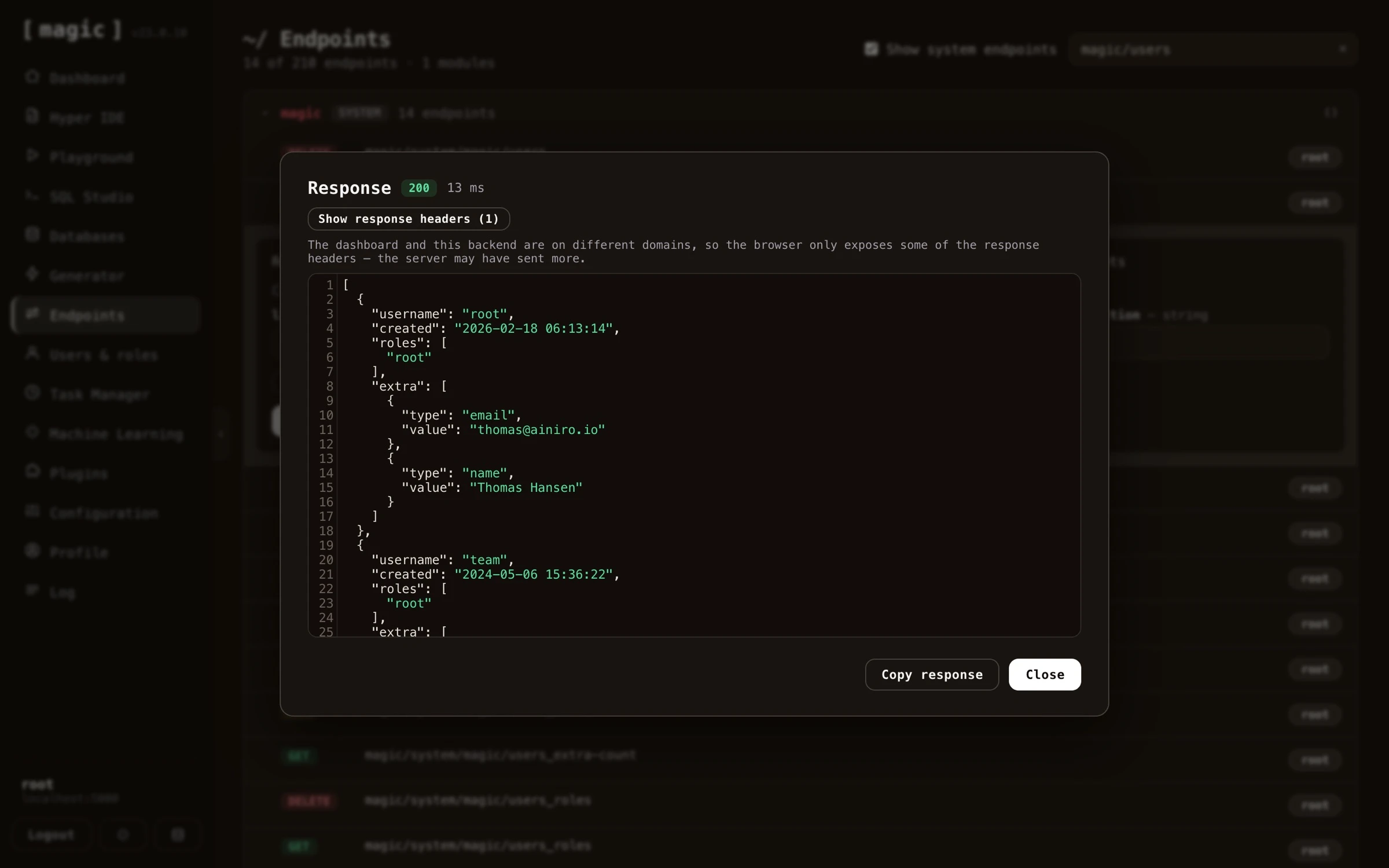
Task: Collapse the magic module's endpoint list
Action: tap(265, 113)
